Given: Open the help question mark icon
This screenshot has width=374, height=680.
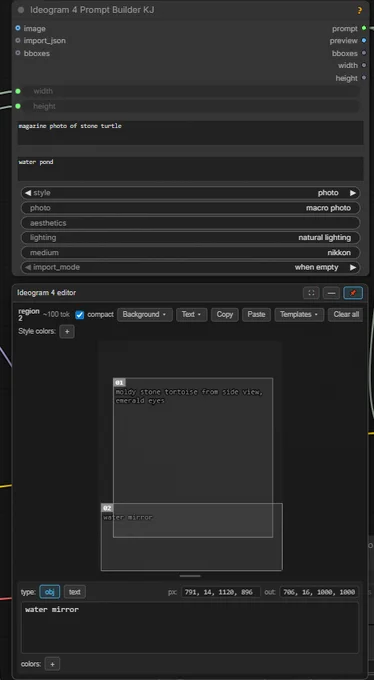Looking at the screenshot, I should pos(359,10).
